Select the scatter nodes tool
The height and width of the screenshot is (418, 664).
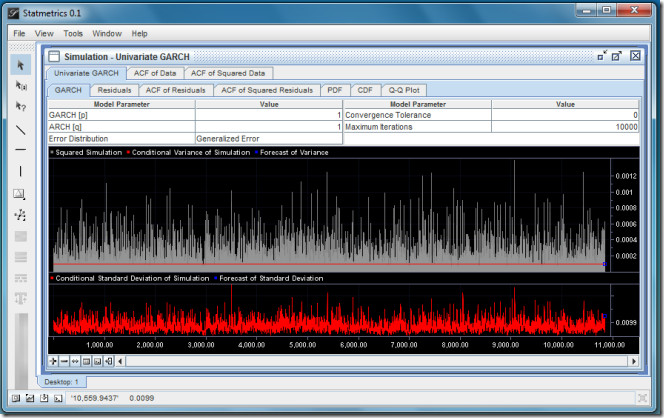coord(20,215)
